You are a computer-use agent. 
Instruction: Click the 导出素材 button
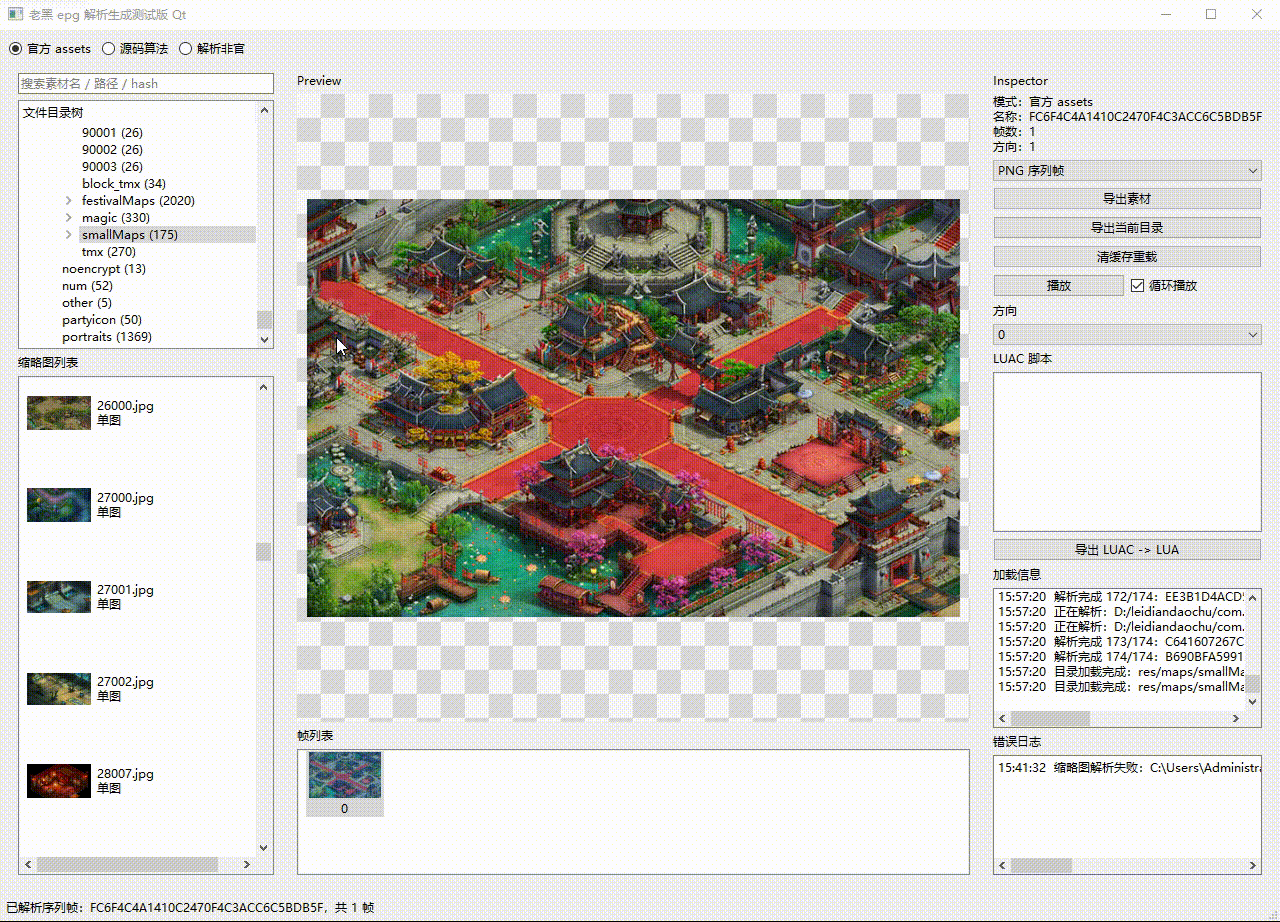click(1127, 199)
